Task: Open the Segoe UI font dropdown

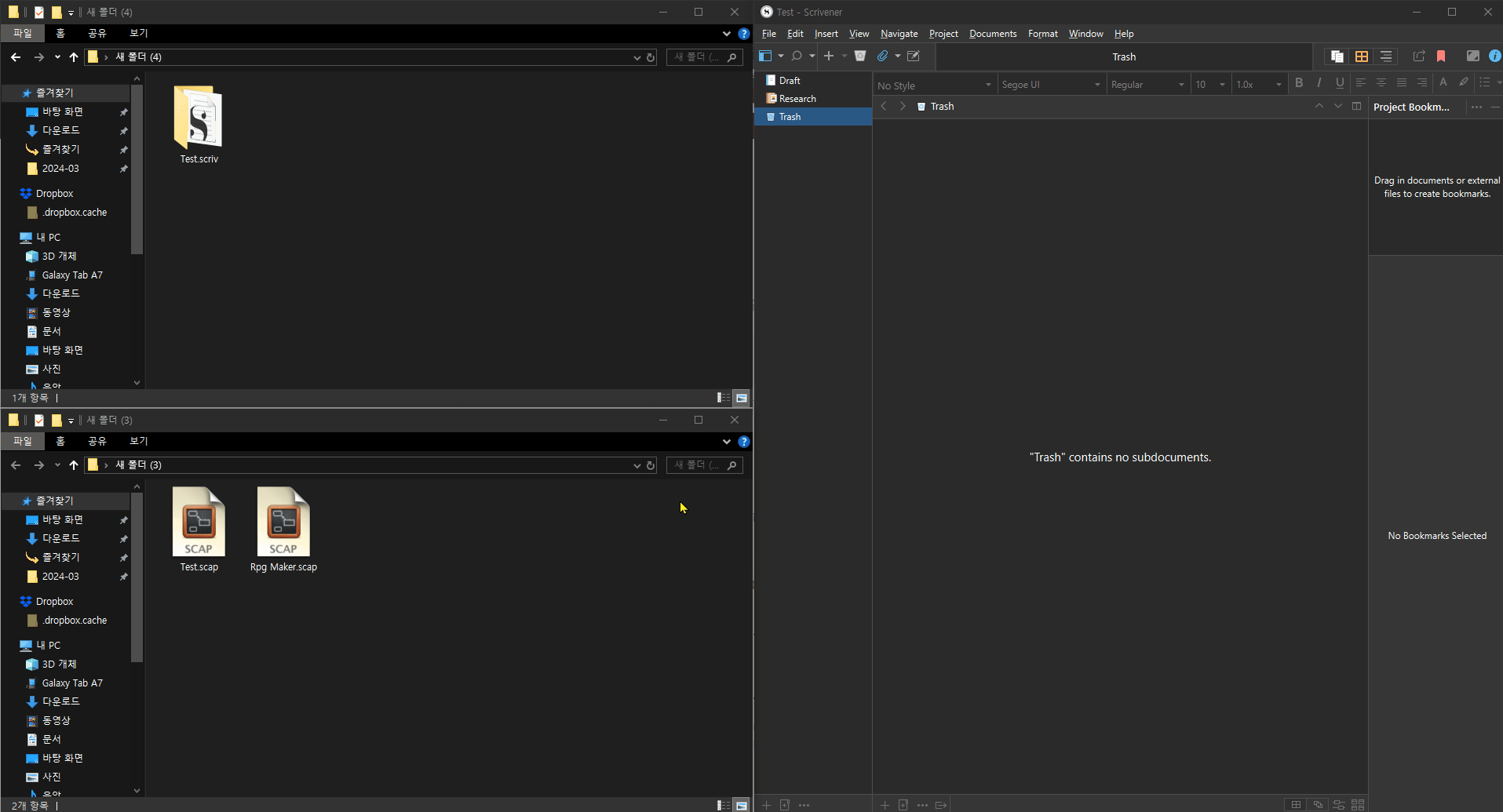Action: 1052,84
